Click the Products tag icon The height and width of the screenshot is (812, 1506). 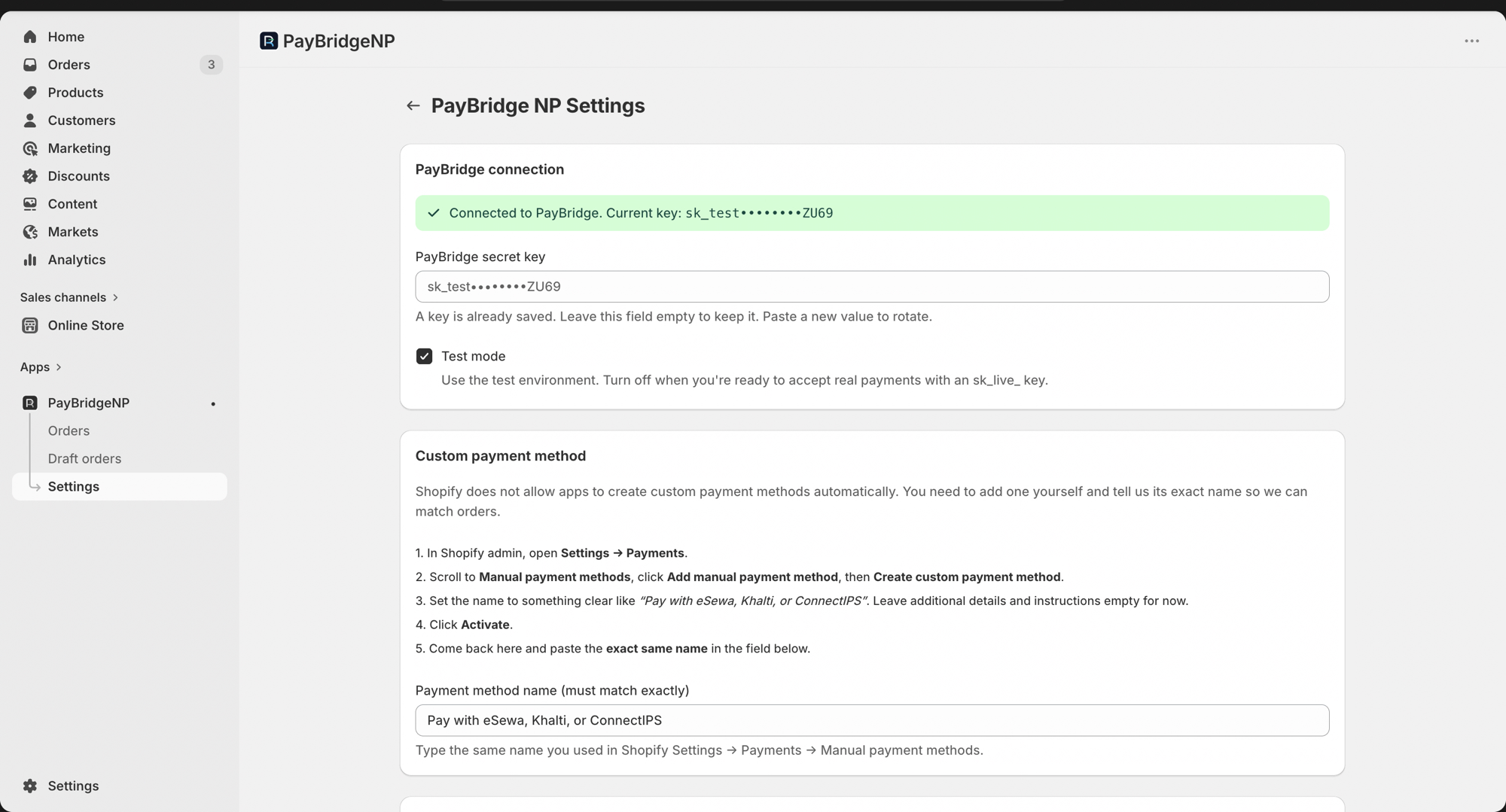tap(30, 93)
